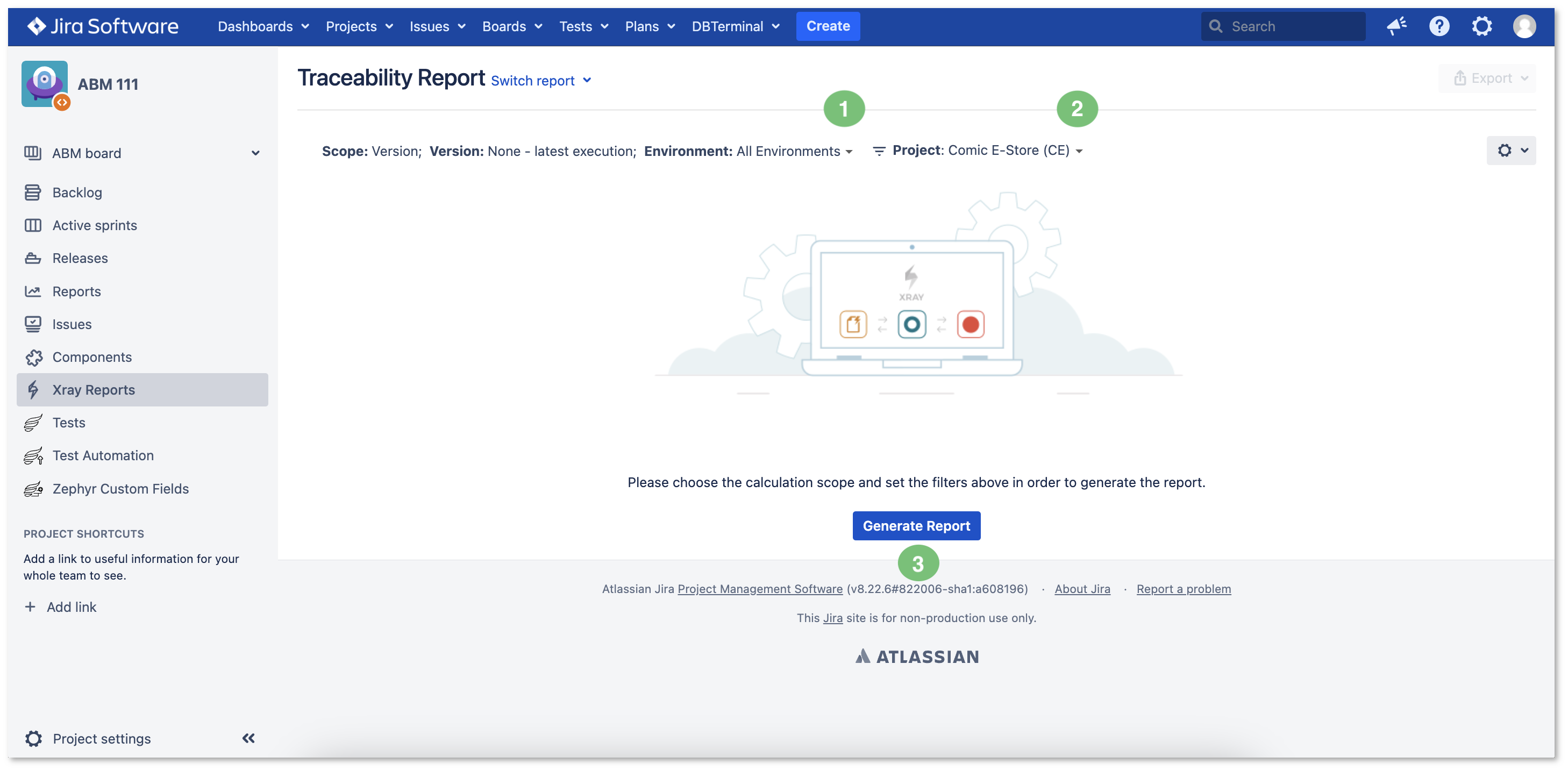Viewport: 1568px width, 771px height.
Task: Open the help question mark icon
Action: click(x=1439, y=26)
